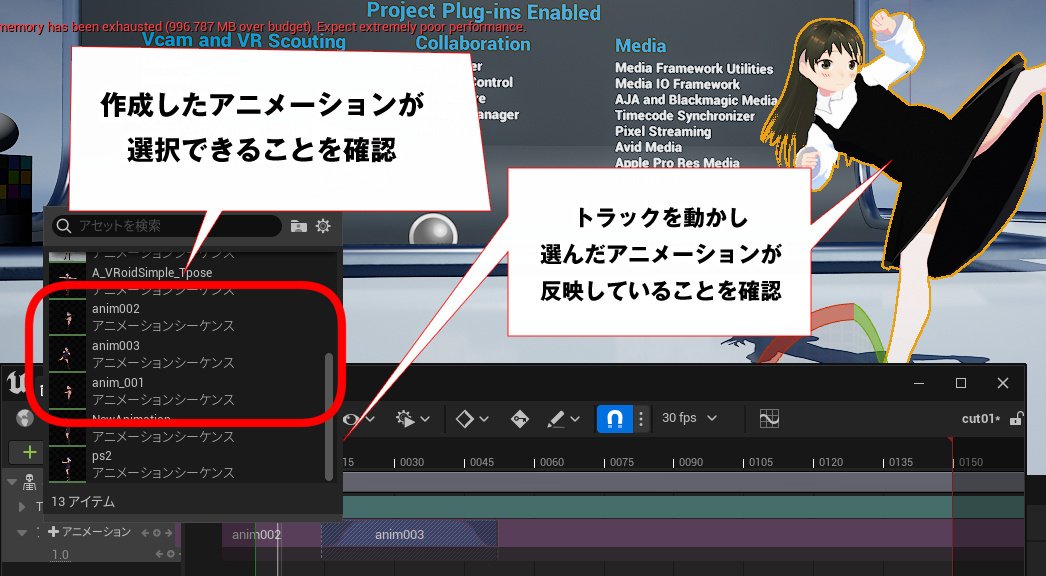Collapse the アニメーション track
The height and width of the screenshot is (576, 1046).
[22, 533]
